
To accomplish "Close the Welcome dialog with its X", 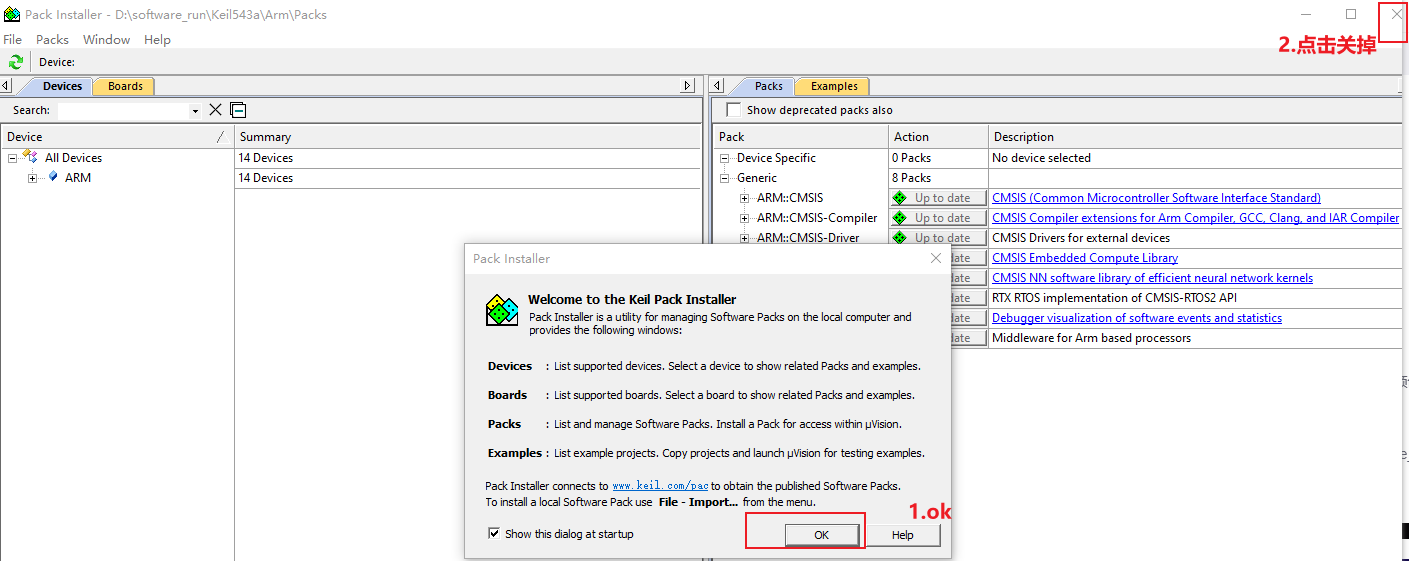I will click(936, 258).
